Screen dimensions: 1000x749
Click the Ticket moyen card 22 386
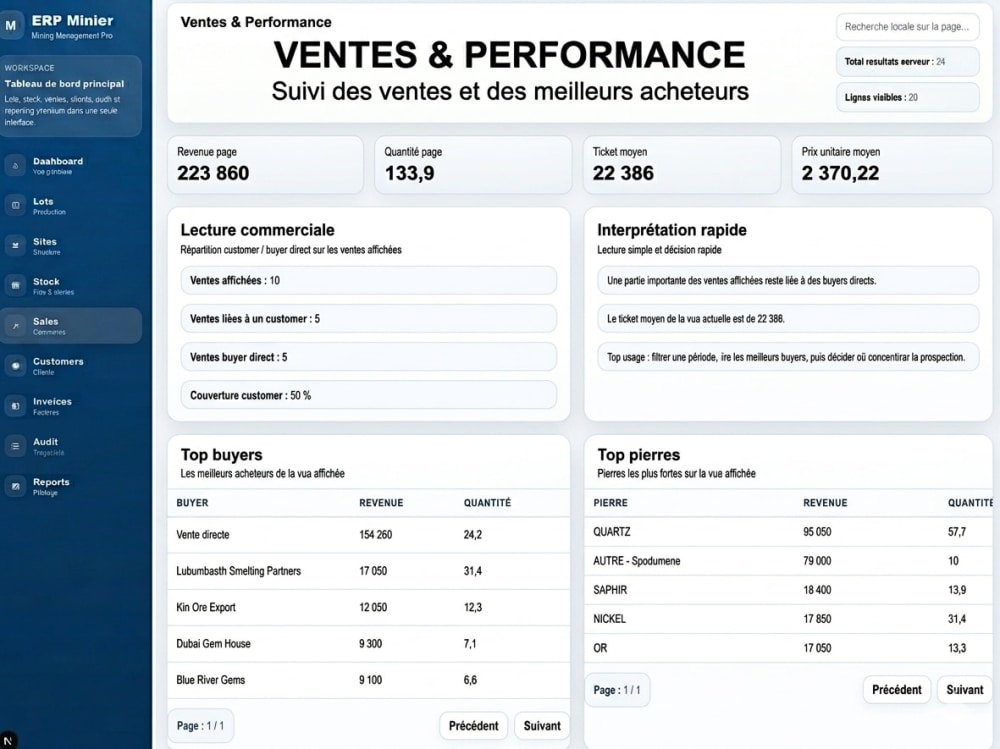pyautogui.click(x=682, y=165)
